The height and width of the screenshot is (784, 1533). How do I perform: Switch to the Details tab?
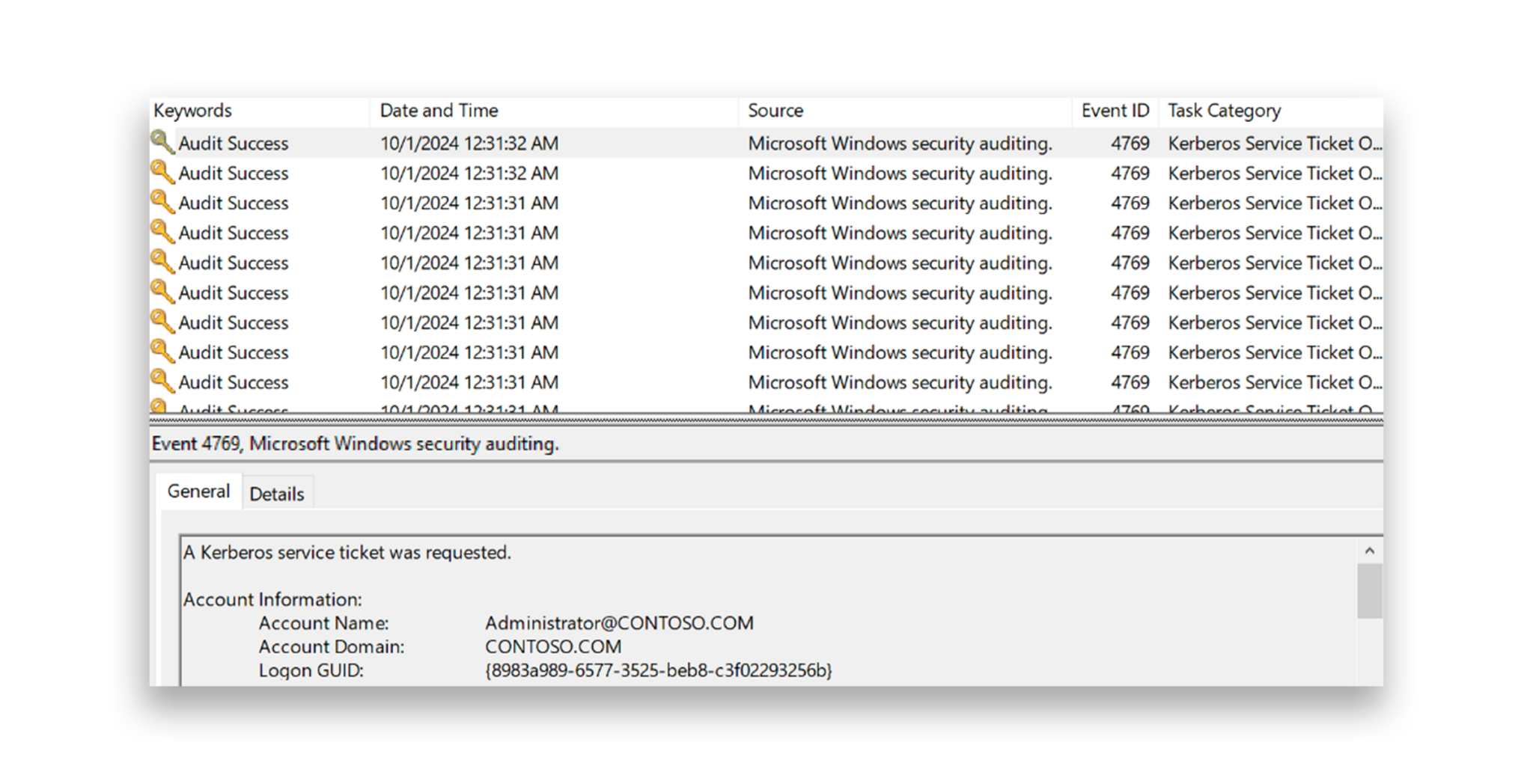click(x=277, y=491)
